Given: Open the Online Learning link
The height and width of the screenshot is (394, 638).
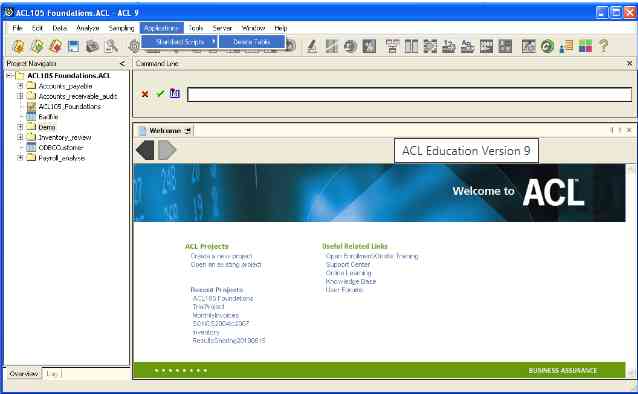Looking at the screenshot, I should tap(348, 273).
